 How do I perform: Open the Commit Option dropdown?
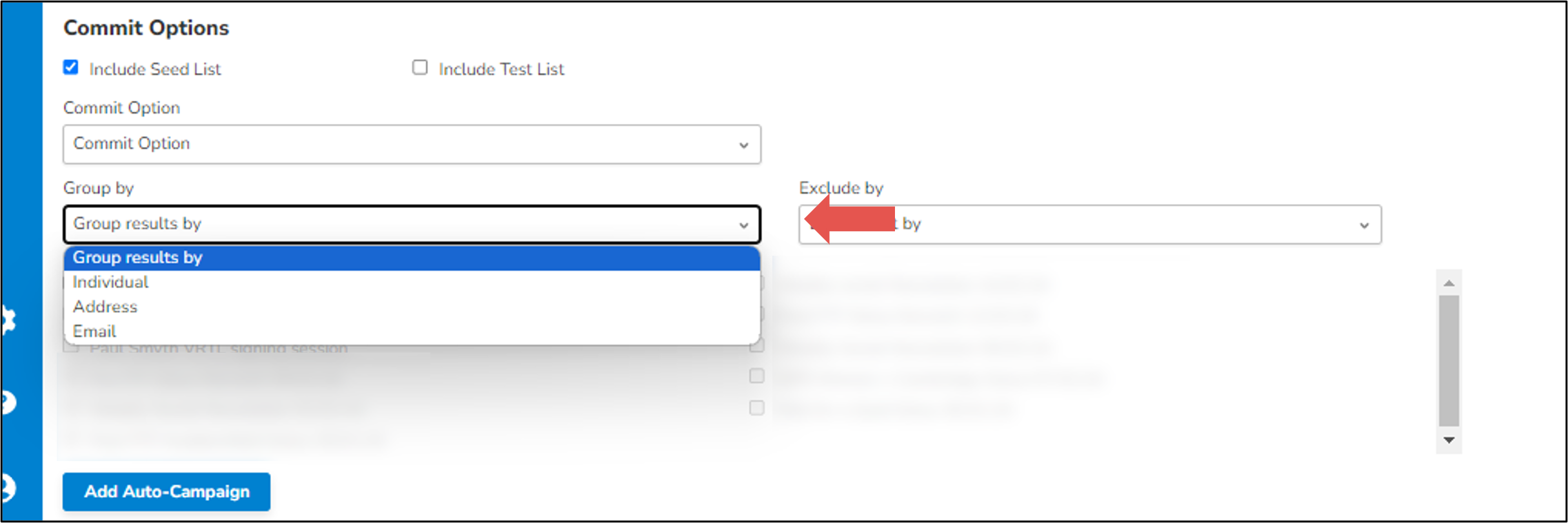(x=412, y=144)
